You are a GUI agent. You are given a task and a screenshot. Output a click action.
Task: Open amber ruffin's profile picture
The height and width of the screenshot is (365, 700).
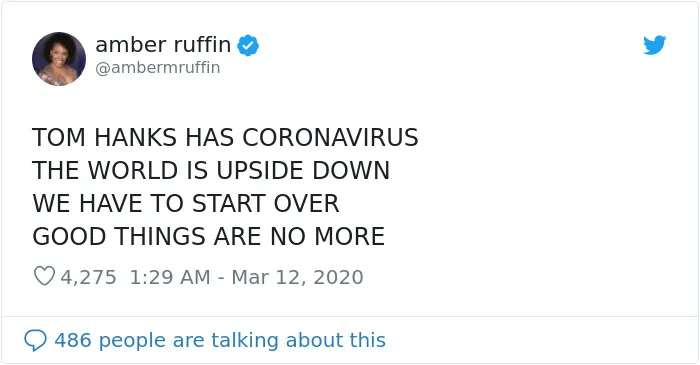coord(59,58)
